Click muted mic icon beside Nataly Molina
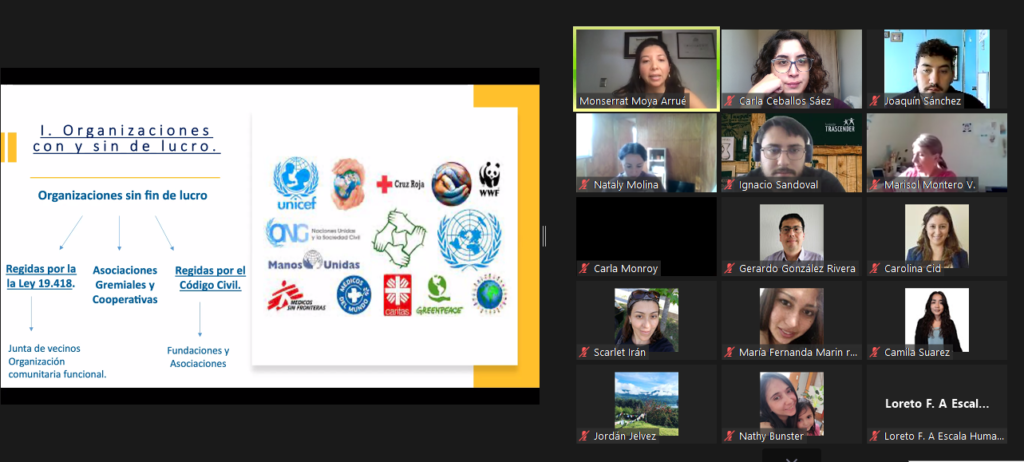The height and width of the screenshot is (462, 1024). coord(584,185)
